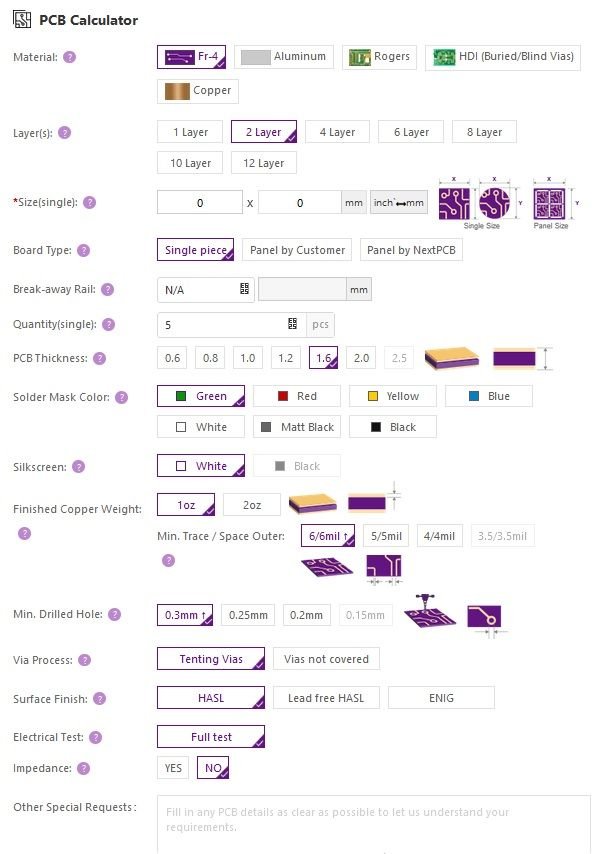The width and height of the screenshot is (601, 854).
Task: Click the help icon beside Impedance
Action: [83, 769]
